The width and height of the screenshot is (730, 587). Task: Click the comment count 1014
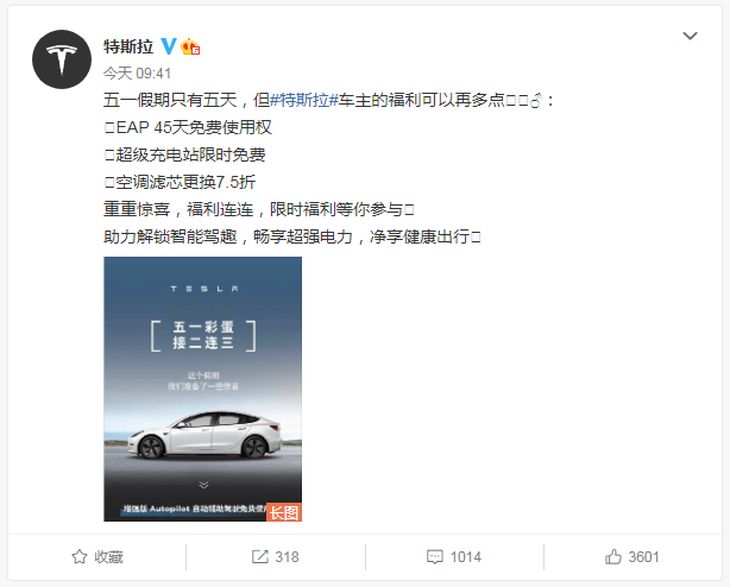(x=466, y=557)
